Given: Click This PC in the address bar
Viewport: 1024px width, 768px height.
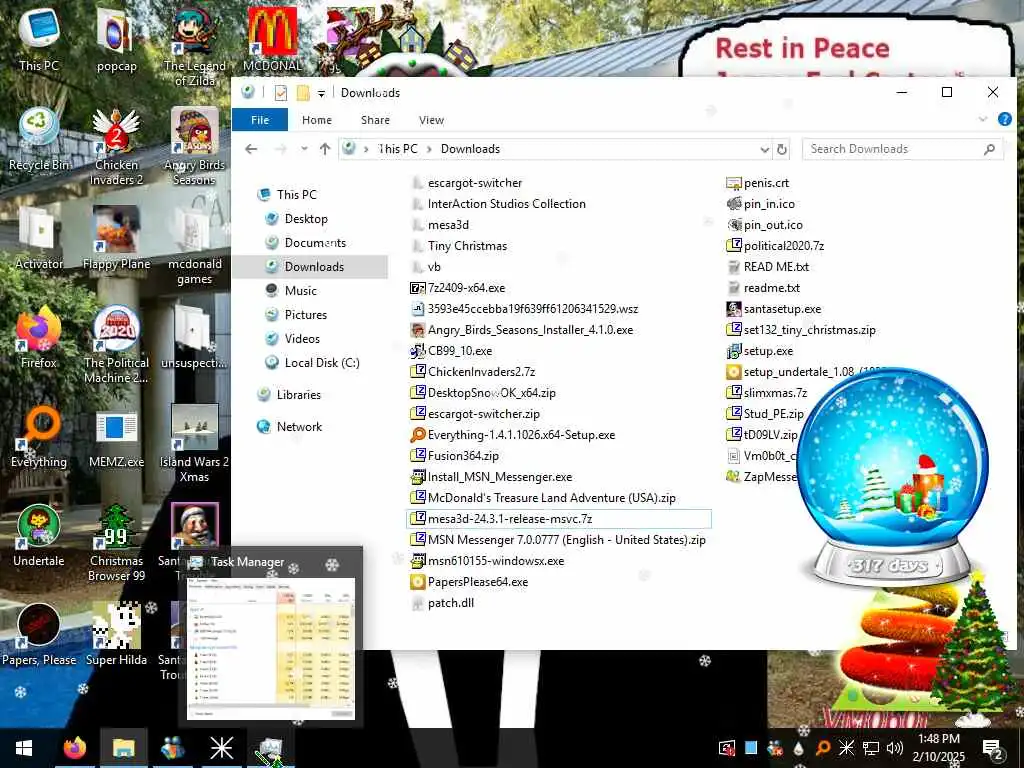Looking at the screenshot, I should 398,149.
